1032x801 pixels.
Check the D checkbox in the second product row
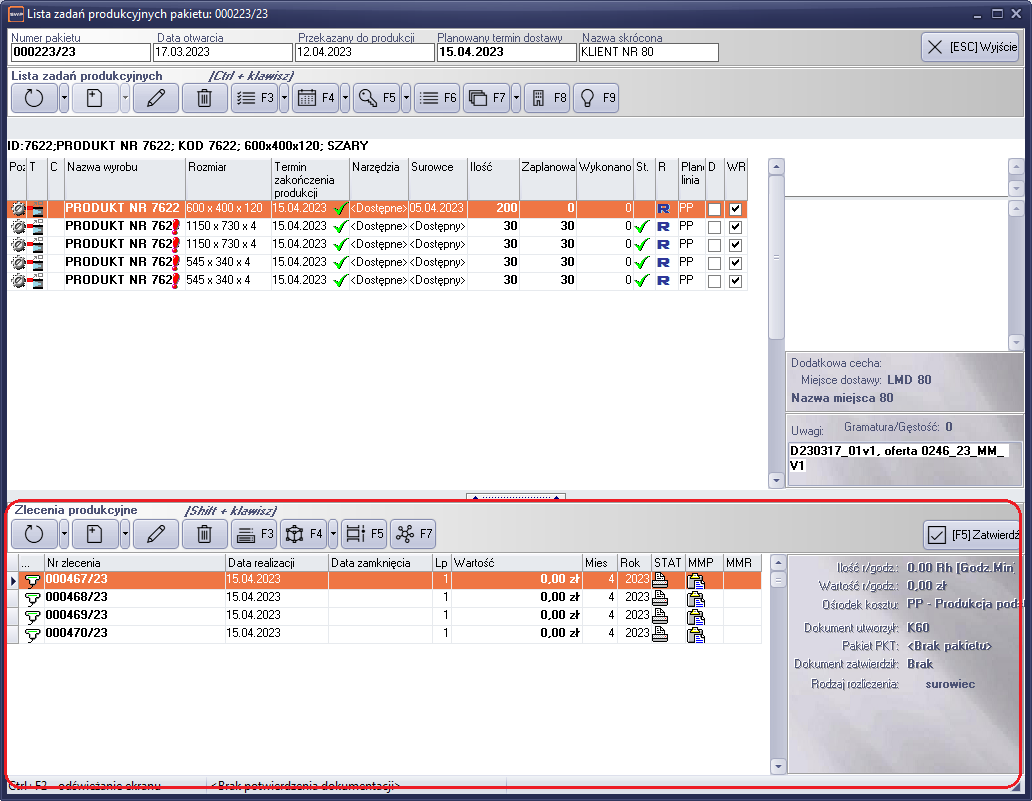pyautogui.click(x=714, y=227)
